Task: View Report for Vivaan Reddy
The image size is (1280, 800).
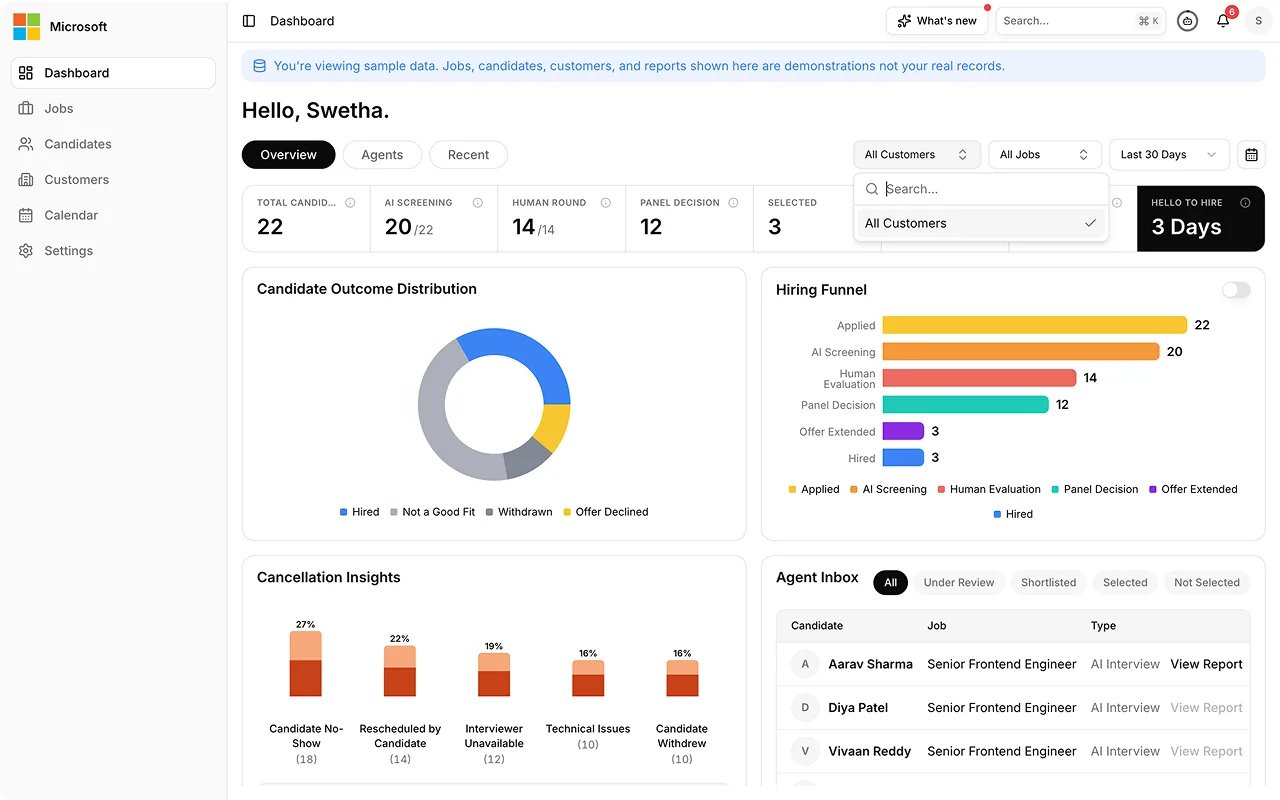Action: [1206, 751]
